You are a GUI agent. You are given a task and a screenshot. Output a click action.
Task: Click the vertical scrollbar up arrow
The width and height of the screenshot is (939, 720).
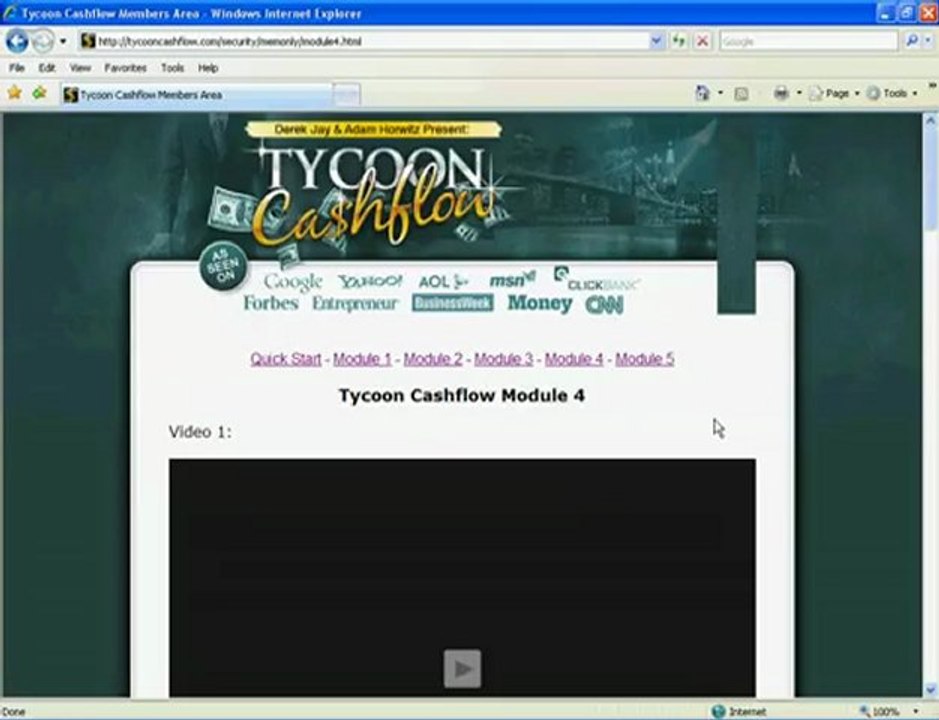coord(930,120)
